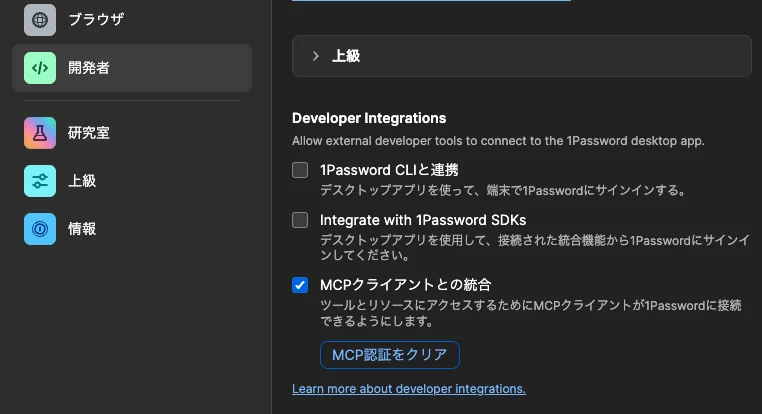Enable 1Password CLIと連携 checkbox
This screenshot has height=414, width=762.
point(300,170)
